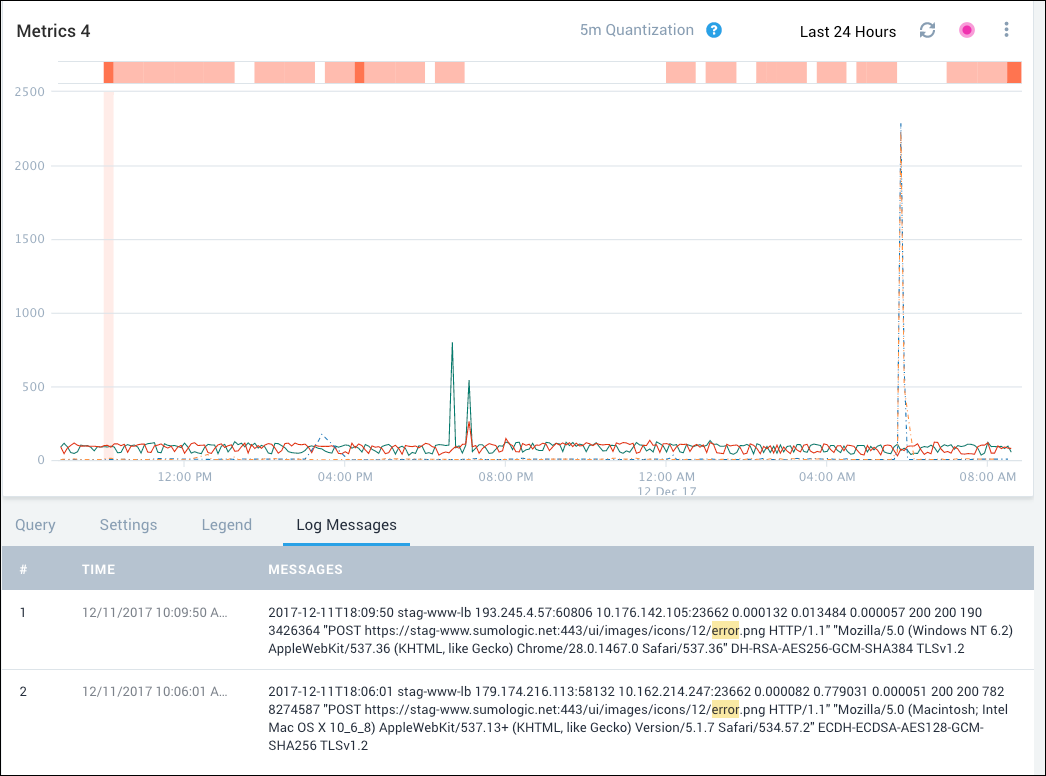The image size is (1046, 776).
Task: Click the pink circle indicator icon
Action: pos(966,30)
